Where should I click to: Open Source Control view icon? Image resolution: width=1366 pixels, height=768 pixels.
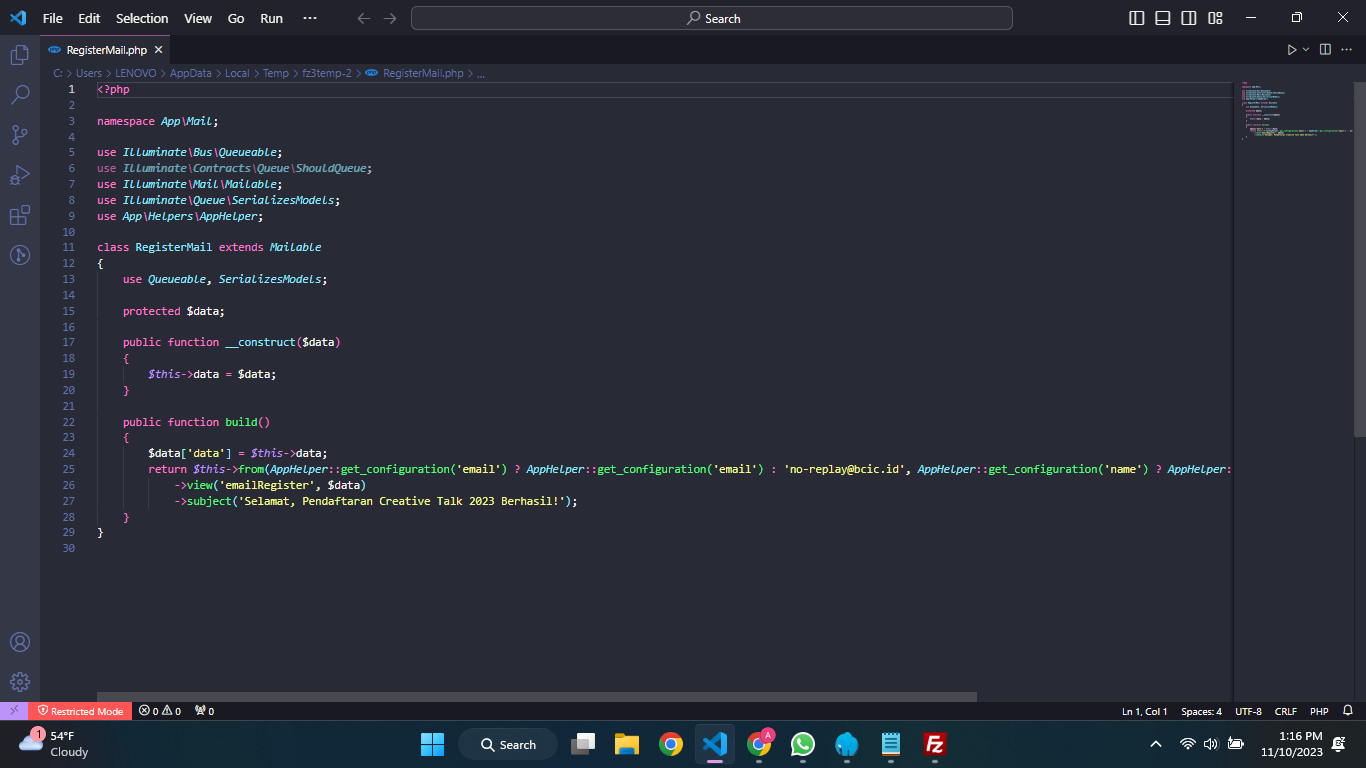[x=19, y=135]
